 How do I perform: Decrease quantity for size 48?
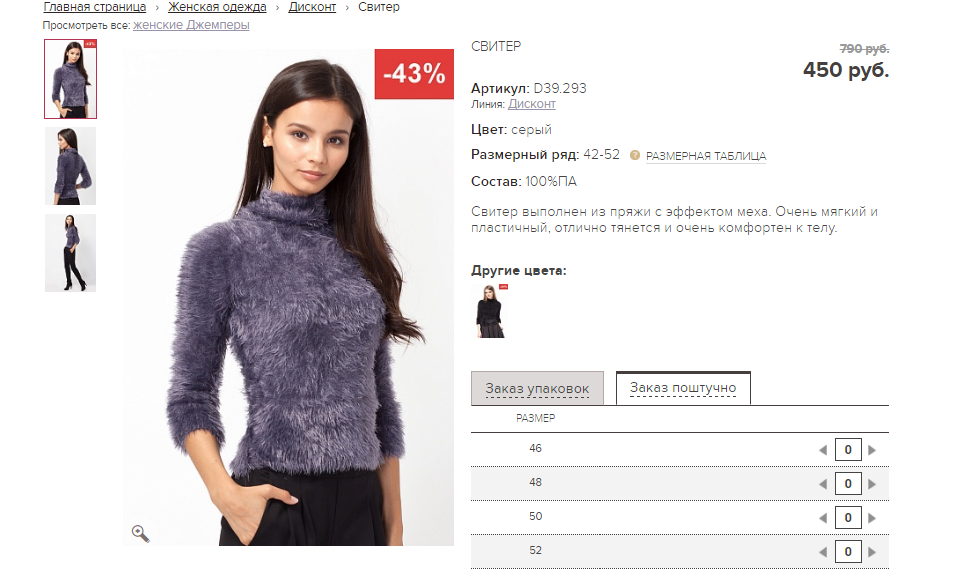click(x=823, y=484)
